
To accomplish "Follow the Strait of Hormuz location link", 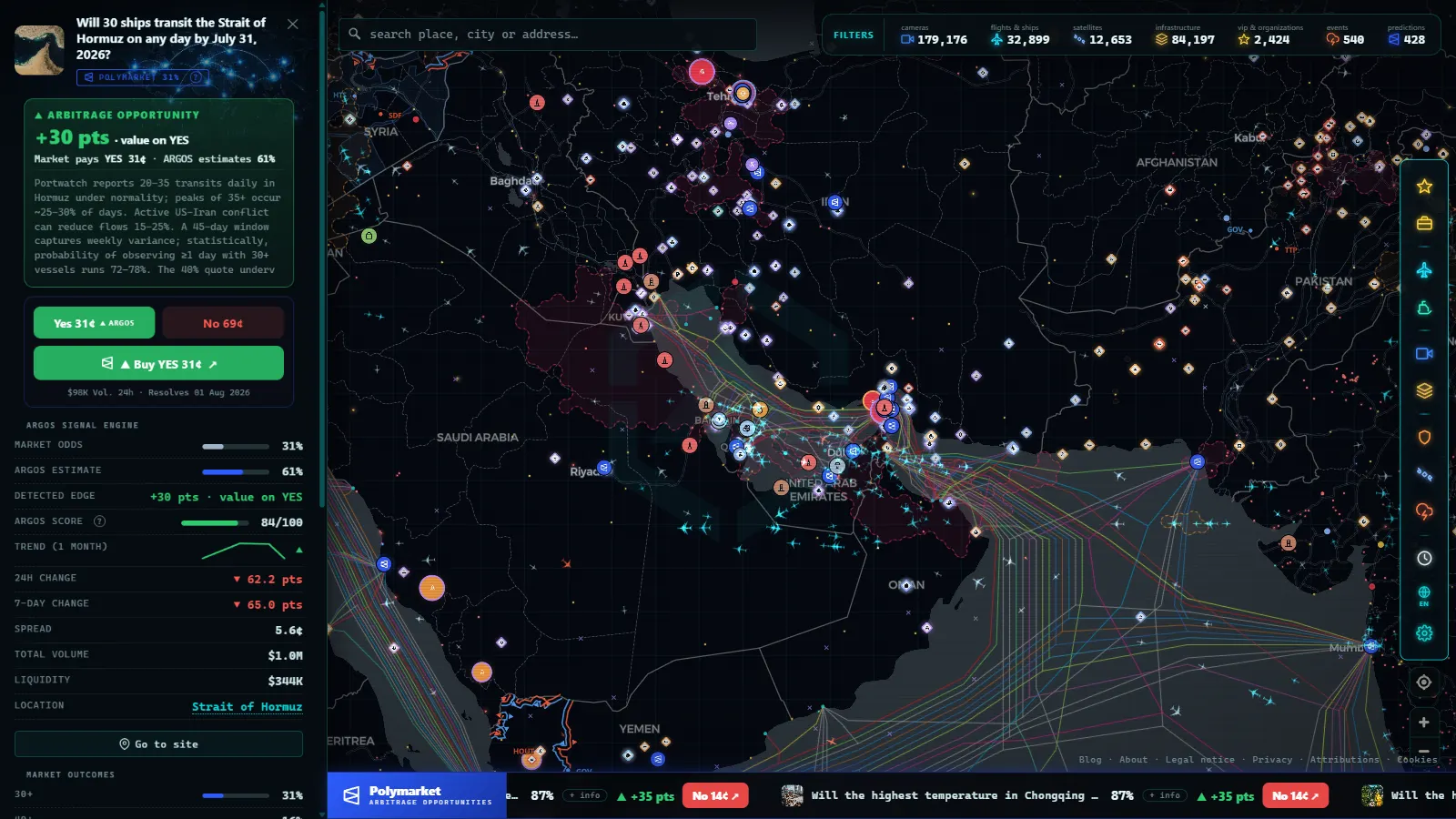I will [x=247, y=706].
